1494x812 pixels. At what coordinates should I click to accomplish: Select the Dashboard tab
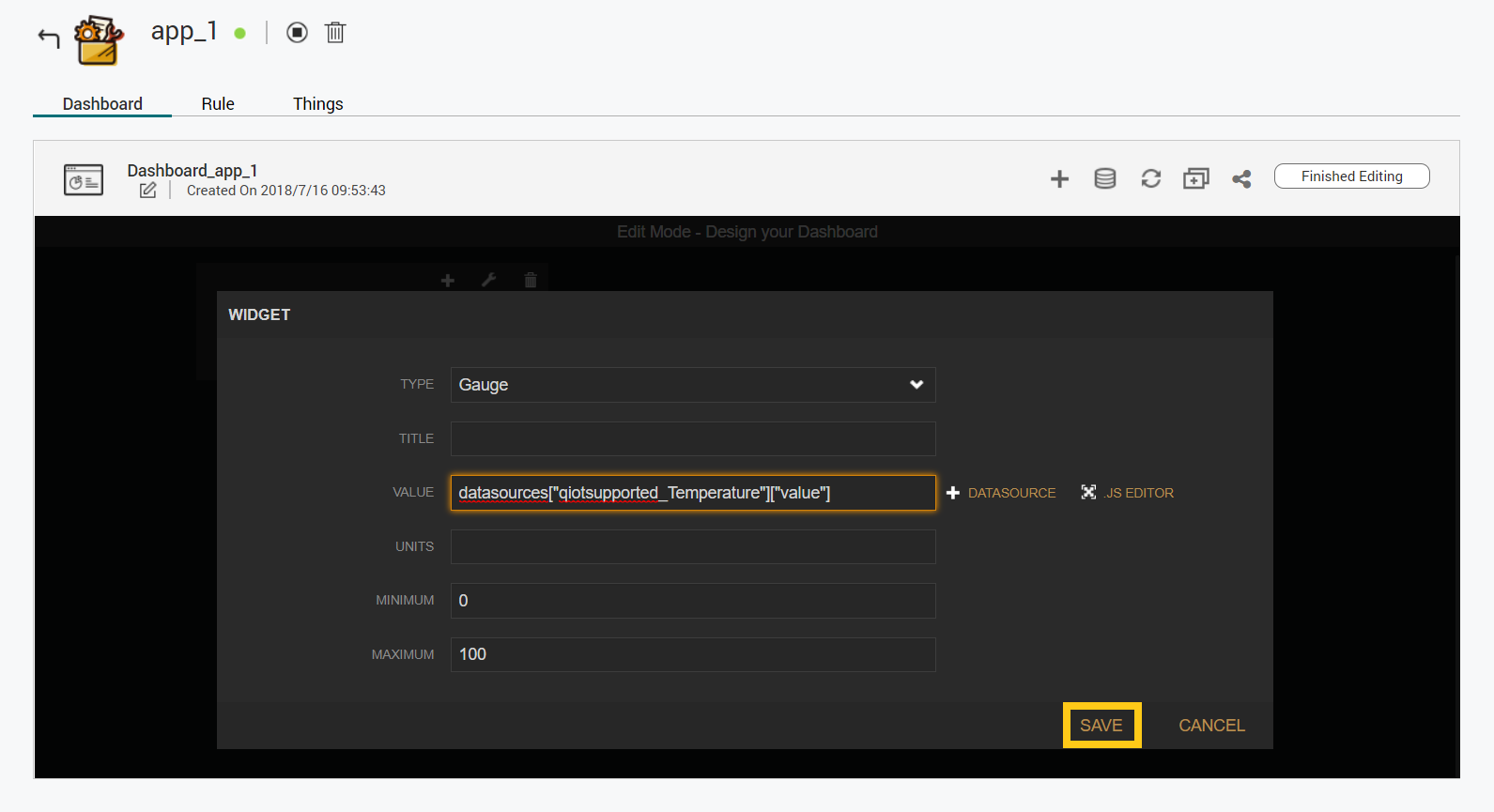click(102, 104)
